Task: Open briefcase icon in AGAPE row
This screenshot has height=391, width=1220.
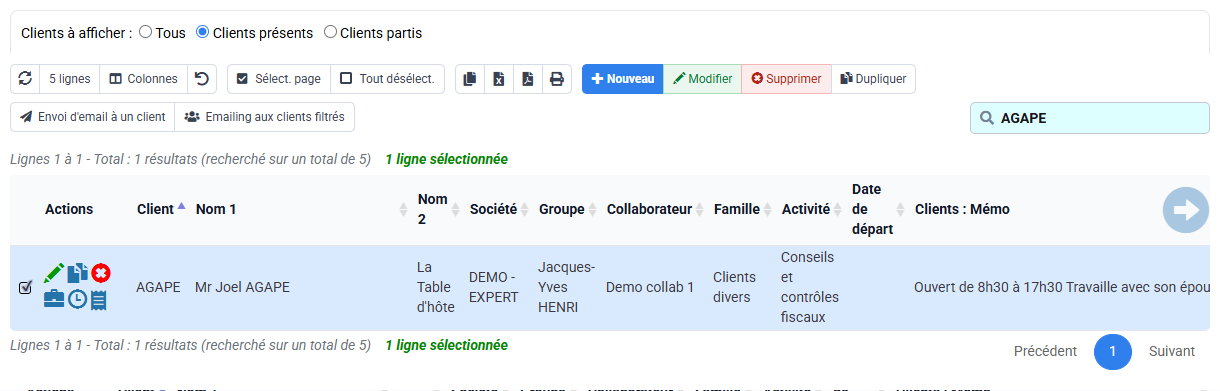Action: [x=54, y=299]
